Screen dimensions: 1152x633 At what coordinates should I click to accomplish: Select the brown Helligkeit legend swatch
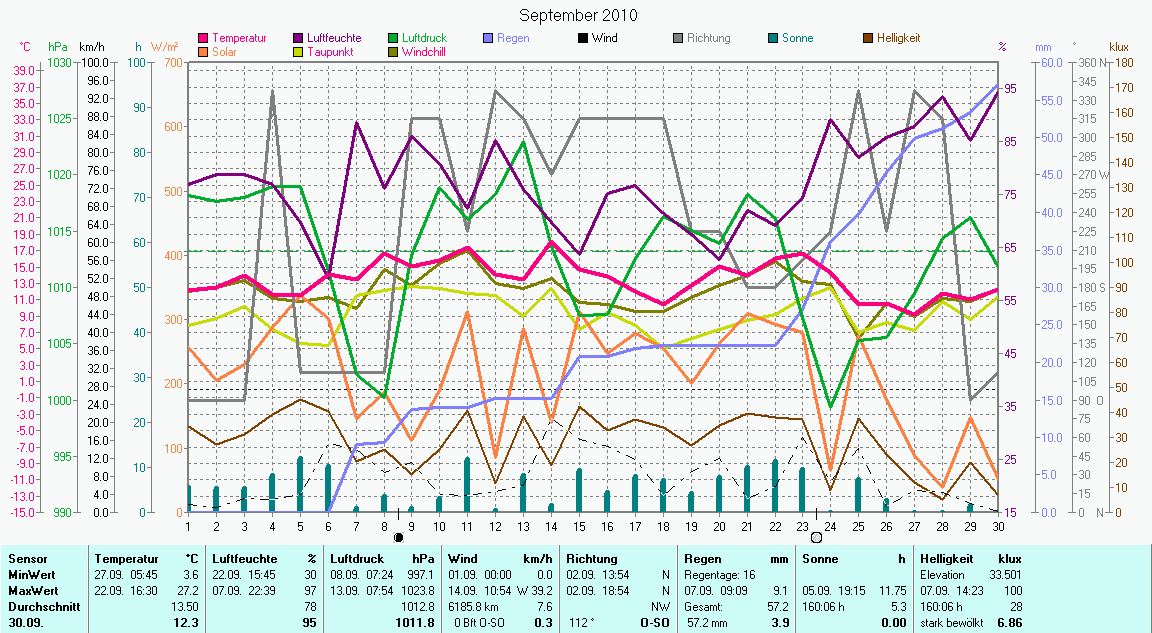click(867, 39)
